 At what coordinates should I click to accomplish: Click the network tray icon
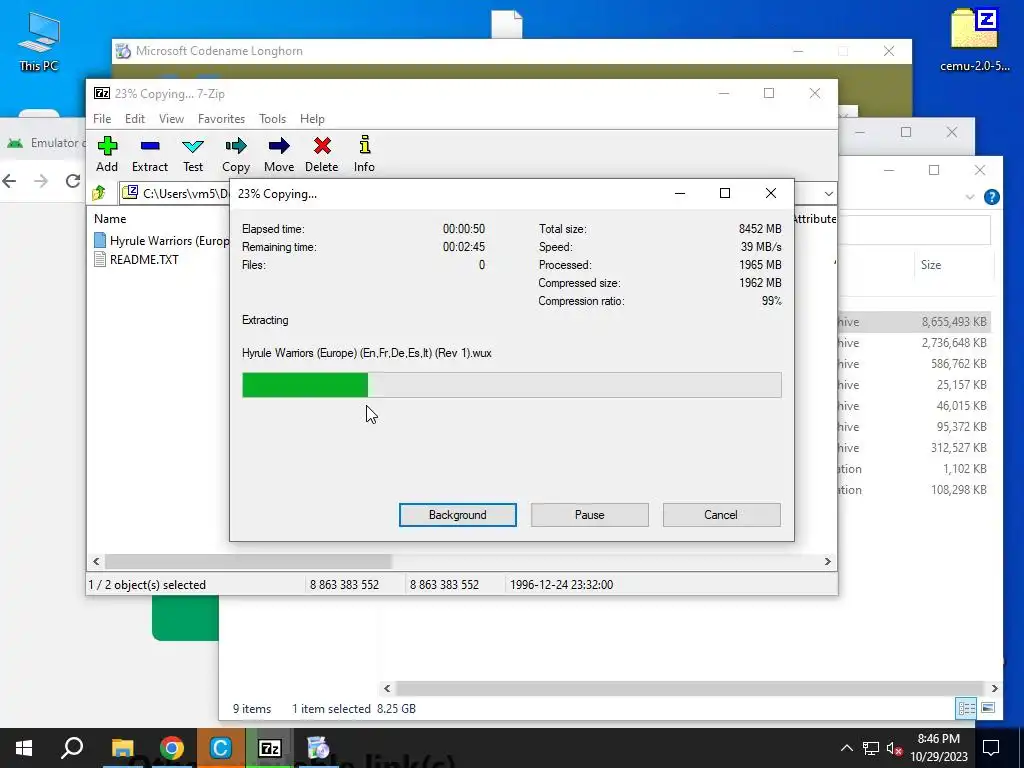[x=871, y=748]
